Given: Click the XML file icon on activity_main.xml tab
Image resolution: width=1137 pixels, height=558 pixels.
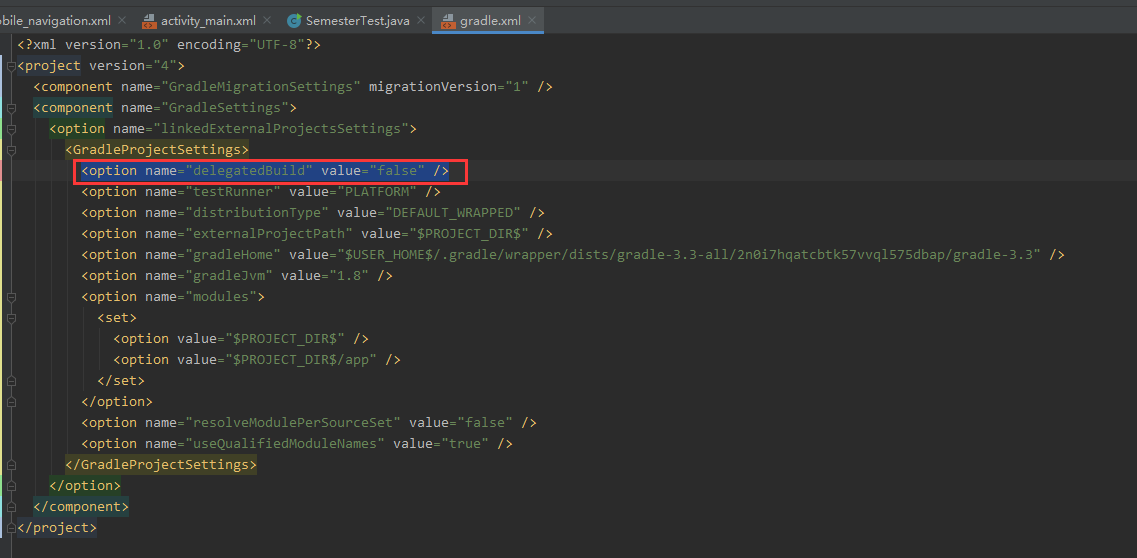Looking at the screenshot, I should coord(149,21).
